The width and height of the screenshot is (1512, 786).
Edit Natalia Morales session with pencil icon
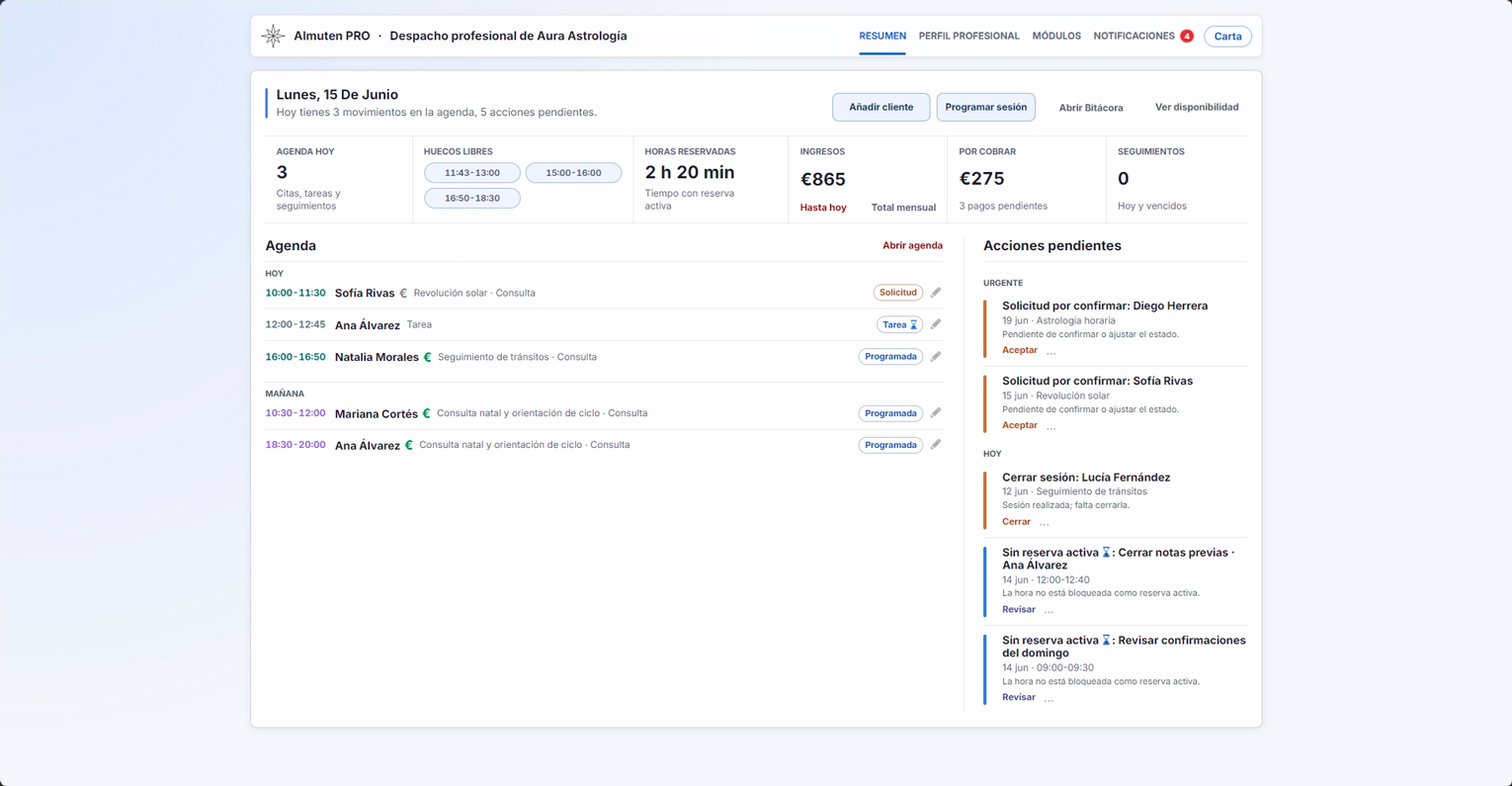point(936,357)
